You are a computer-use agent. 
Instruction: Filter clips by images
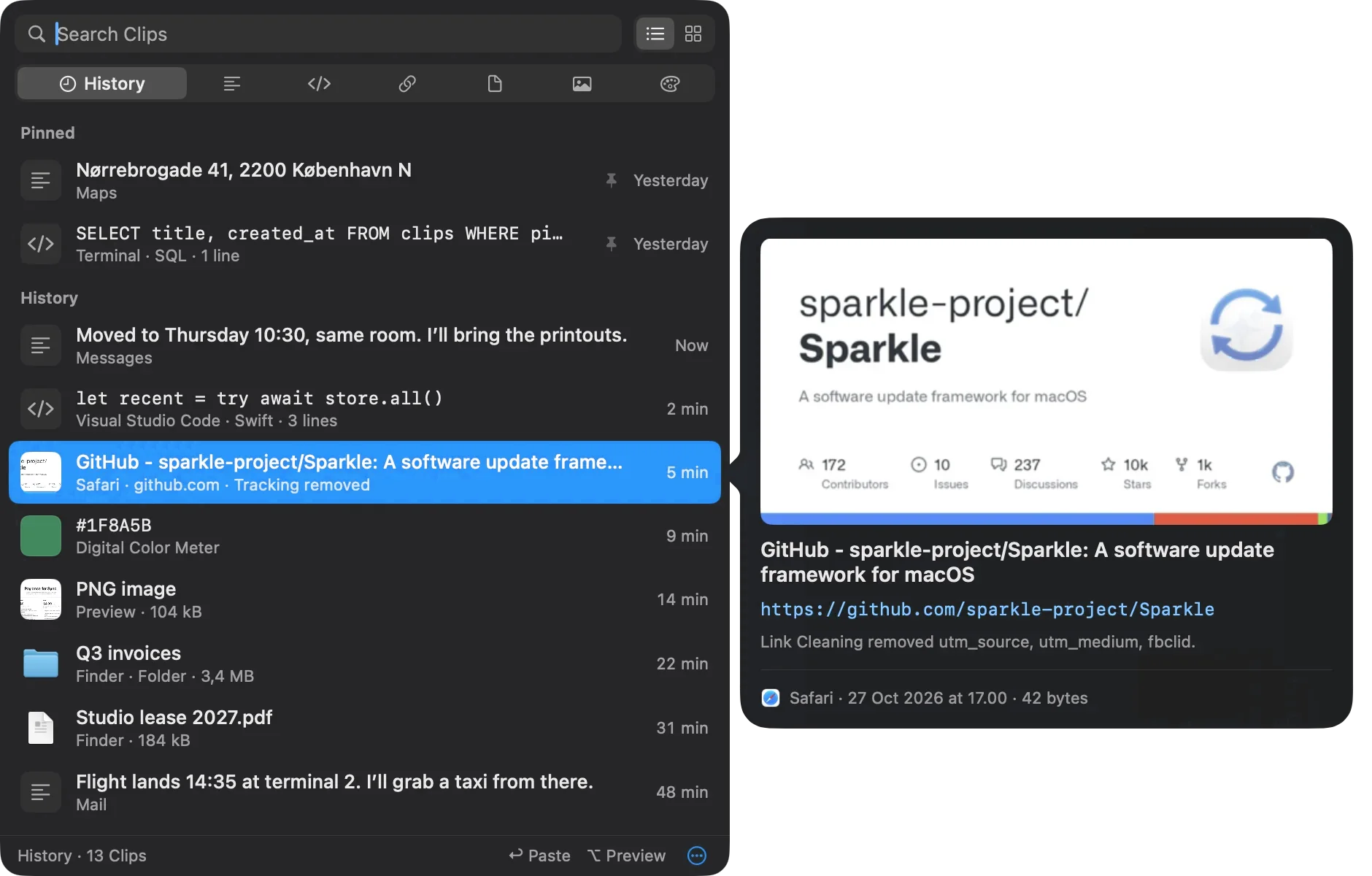tap(582, 83)
